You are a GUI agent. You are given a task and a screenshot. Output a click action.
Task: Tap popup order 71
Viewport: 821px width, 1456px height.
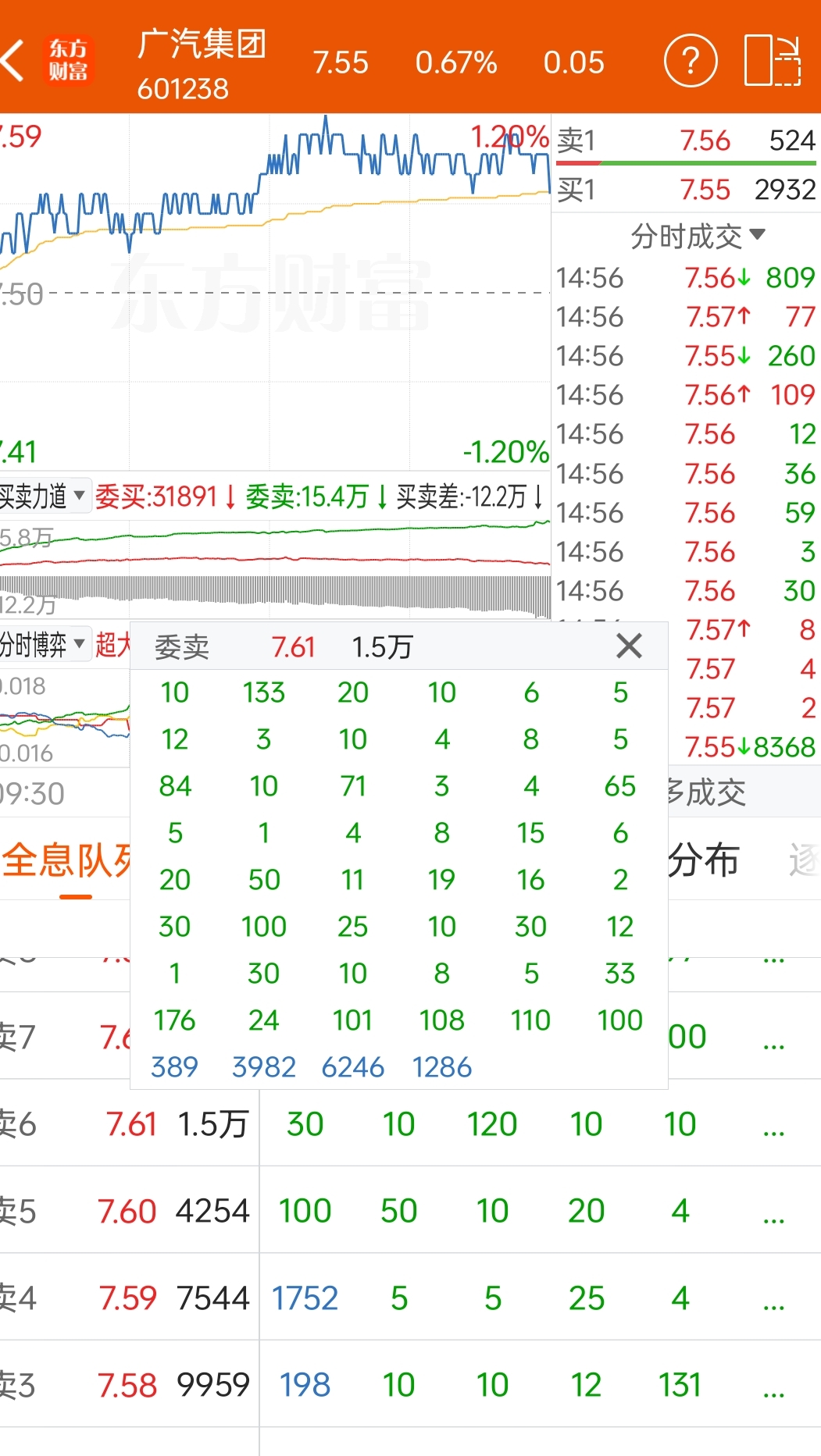[x=353, y=786]
